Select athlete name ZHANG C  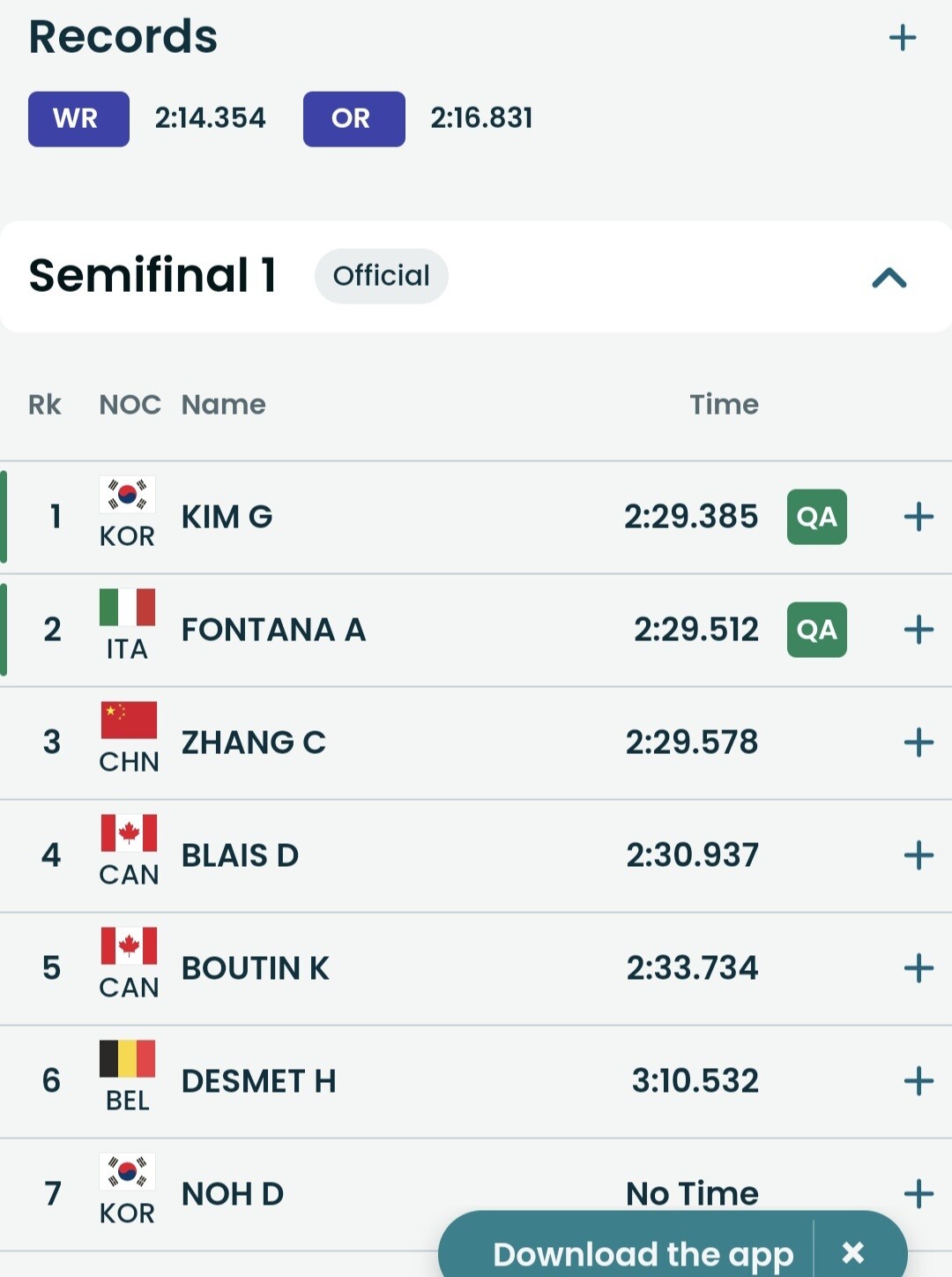coord(253,743)
